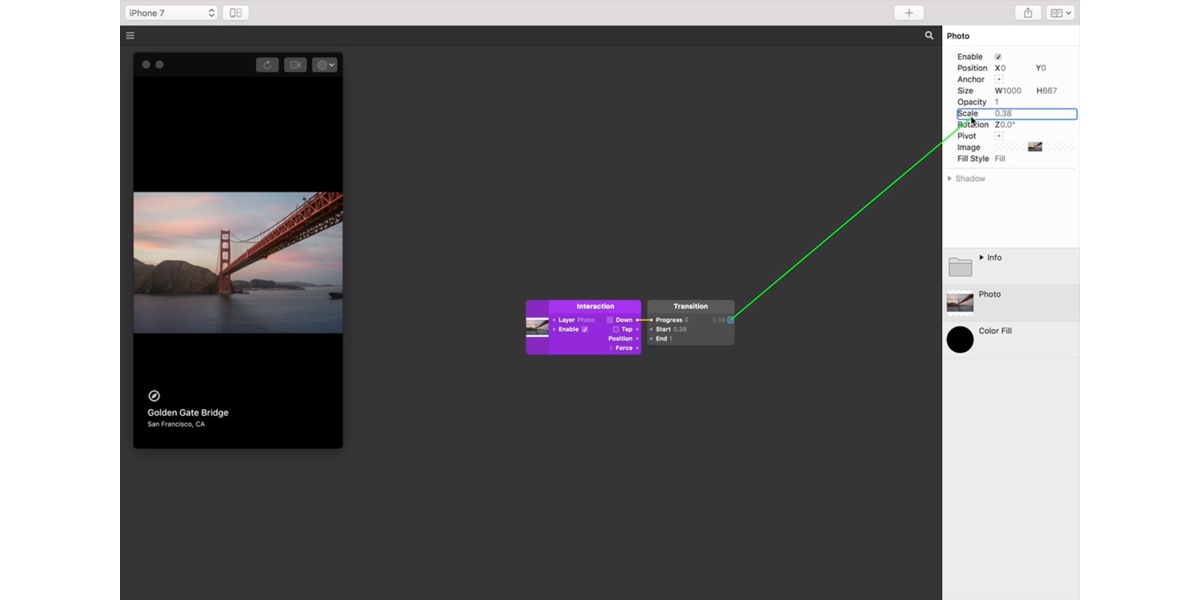This screenshot has width=1200, height=600.
Task: Open the preview settings gear dropdown
Action: coord(322,64)
